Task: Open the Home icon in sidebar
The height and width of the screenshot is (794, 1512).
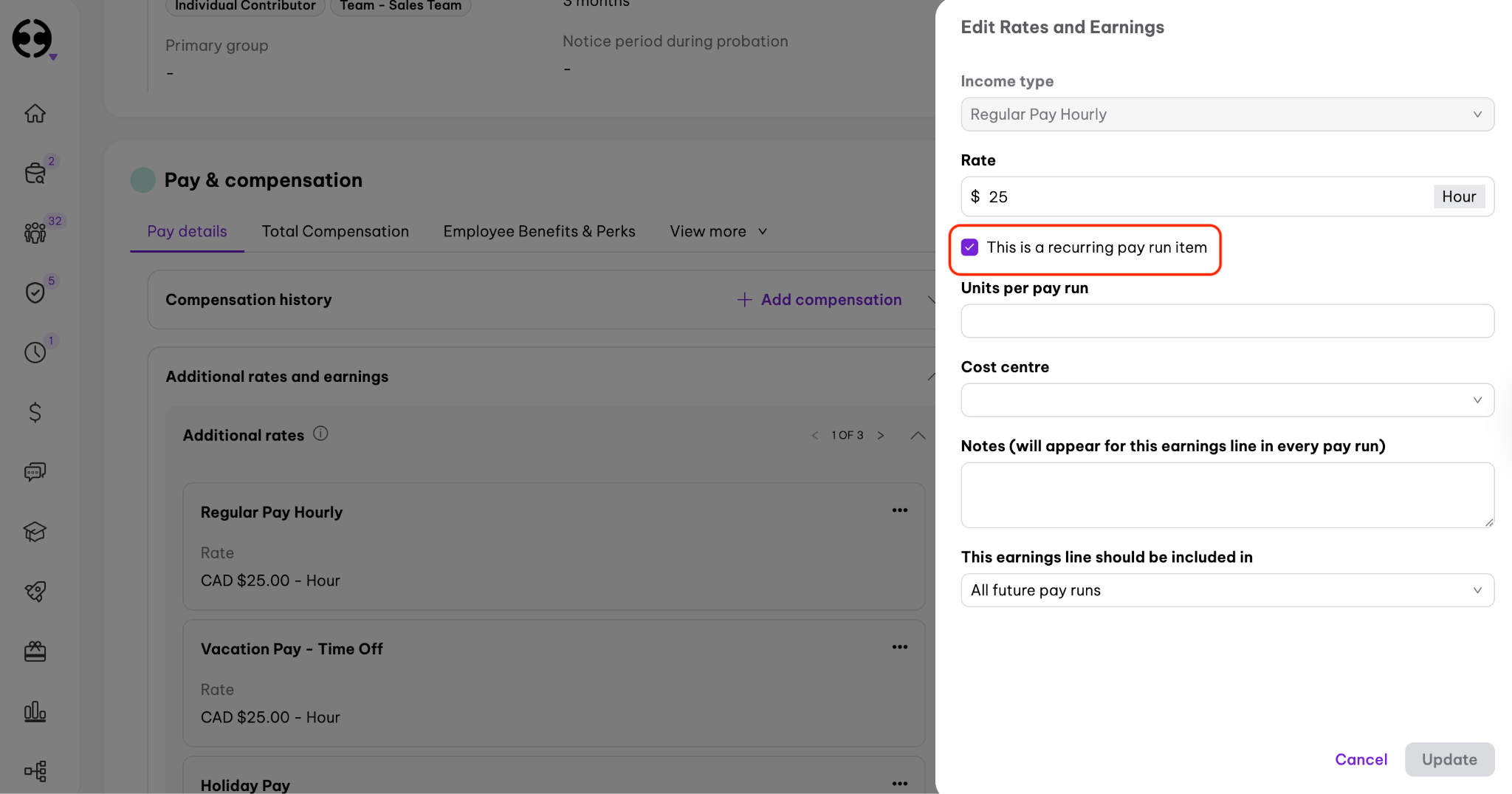Action: click(35, 113)
